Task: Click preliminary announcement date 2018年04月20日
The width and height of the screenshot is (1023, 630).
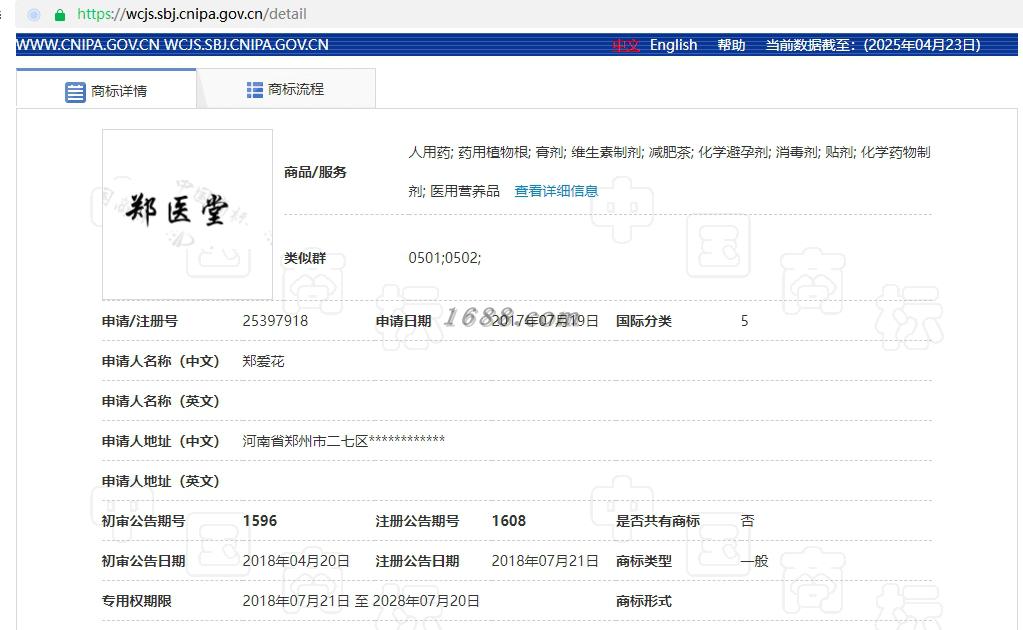Action: pyautogui.click(x=296, y=561)
